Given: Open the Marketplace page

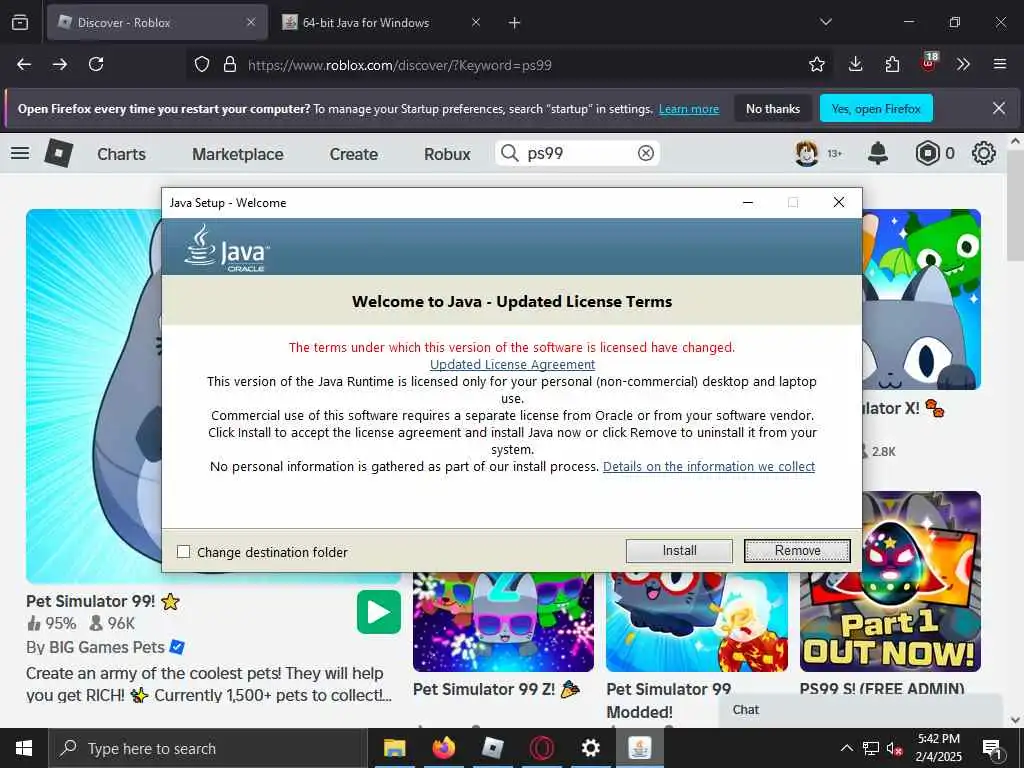Looking at the screenshot, I should [x=238, y=154].
